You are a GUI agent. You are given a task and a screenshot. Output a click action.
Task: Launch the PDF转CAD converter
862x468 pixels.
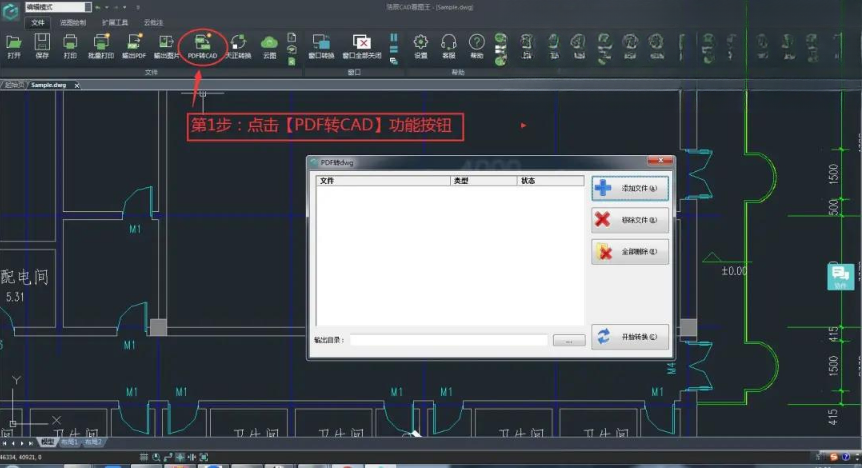pyautogui.click(x=202, y=46)
